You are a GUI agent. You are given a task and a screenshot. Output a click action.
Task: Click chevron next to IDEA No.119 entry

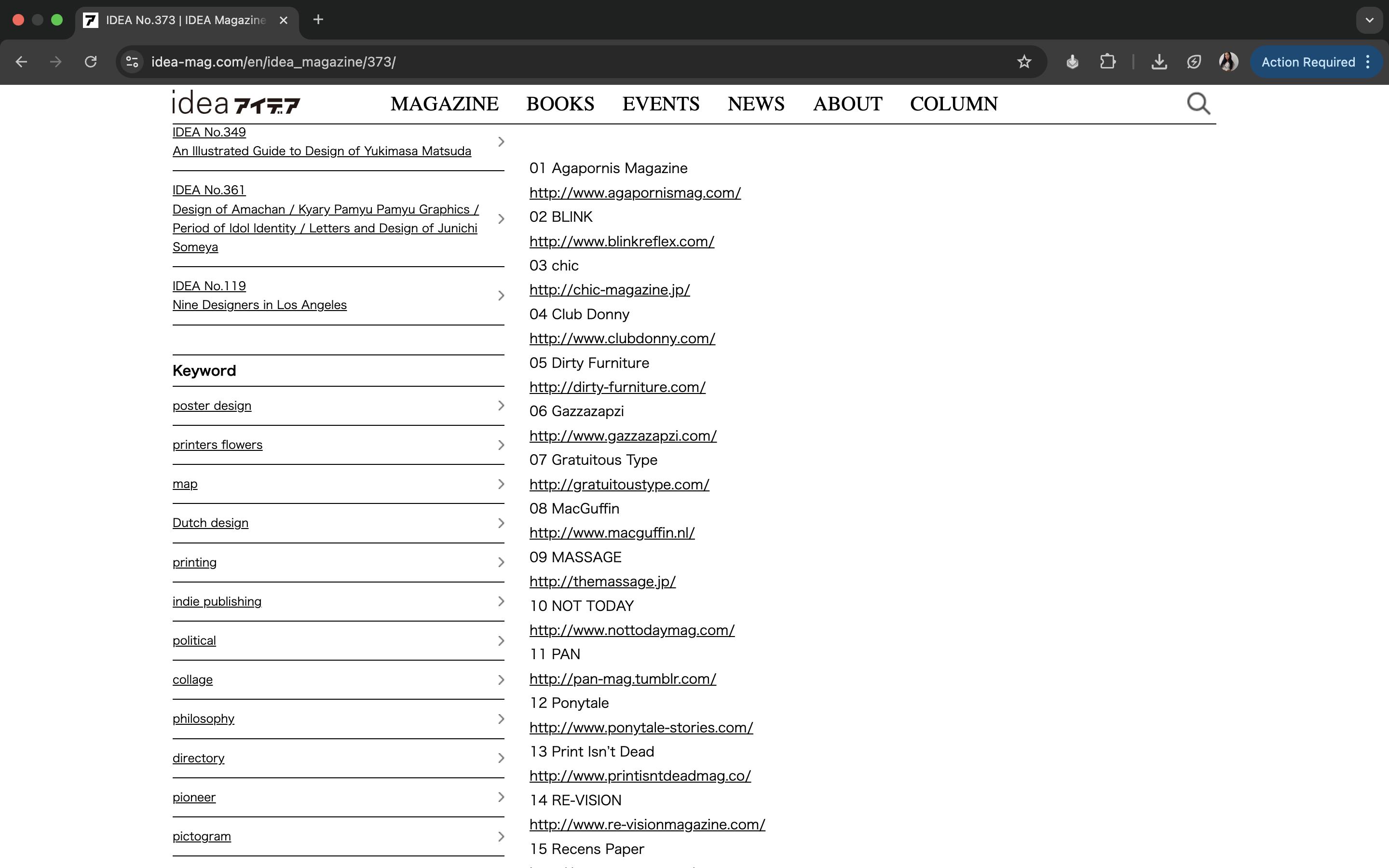coord(501,296)
